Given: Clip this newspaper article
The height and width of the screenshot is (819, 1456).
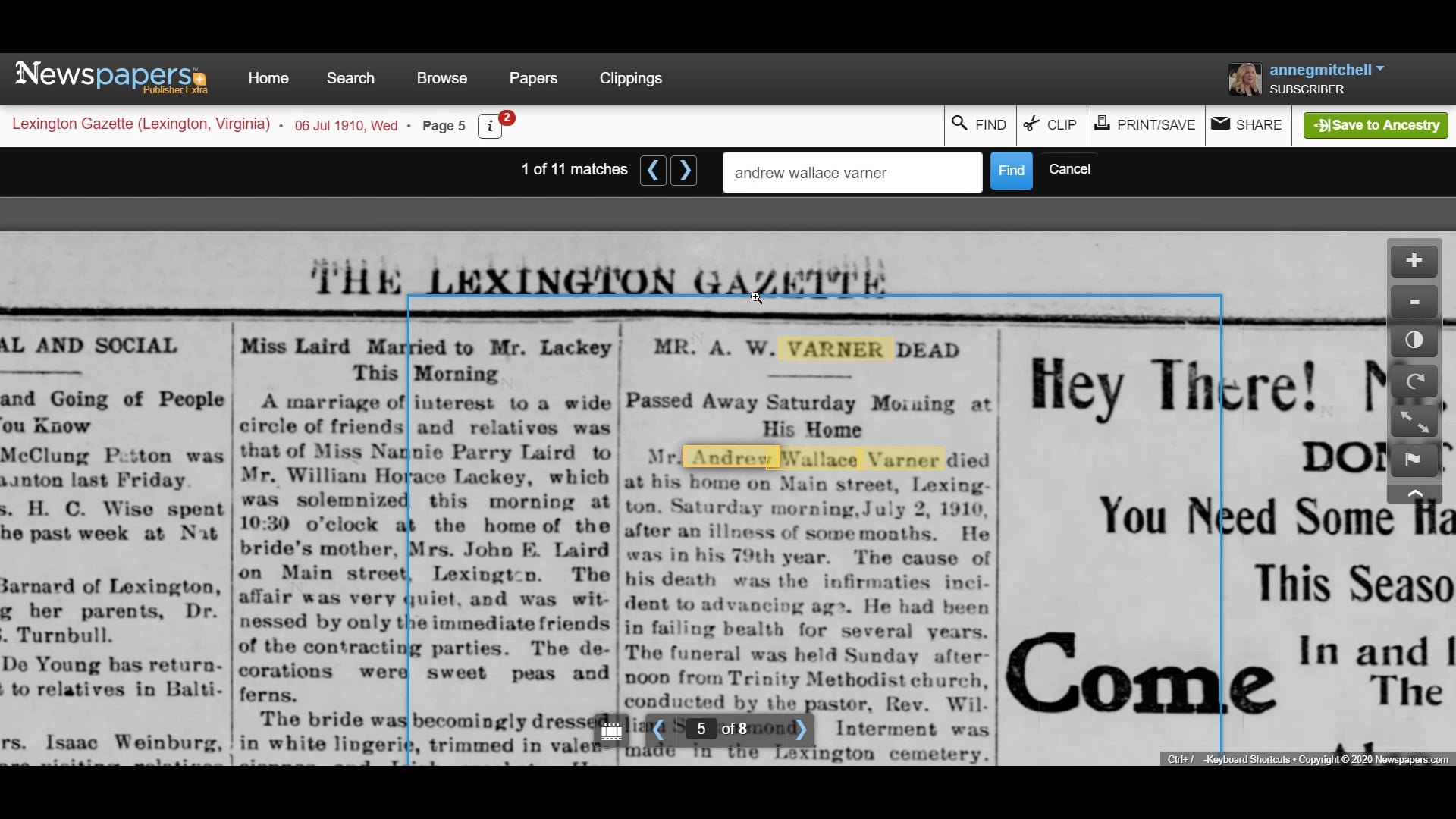Looking at the screenshot, I should [x=1050, y=124].
